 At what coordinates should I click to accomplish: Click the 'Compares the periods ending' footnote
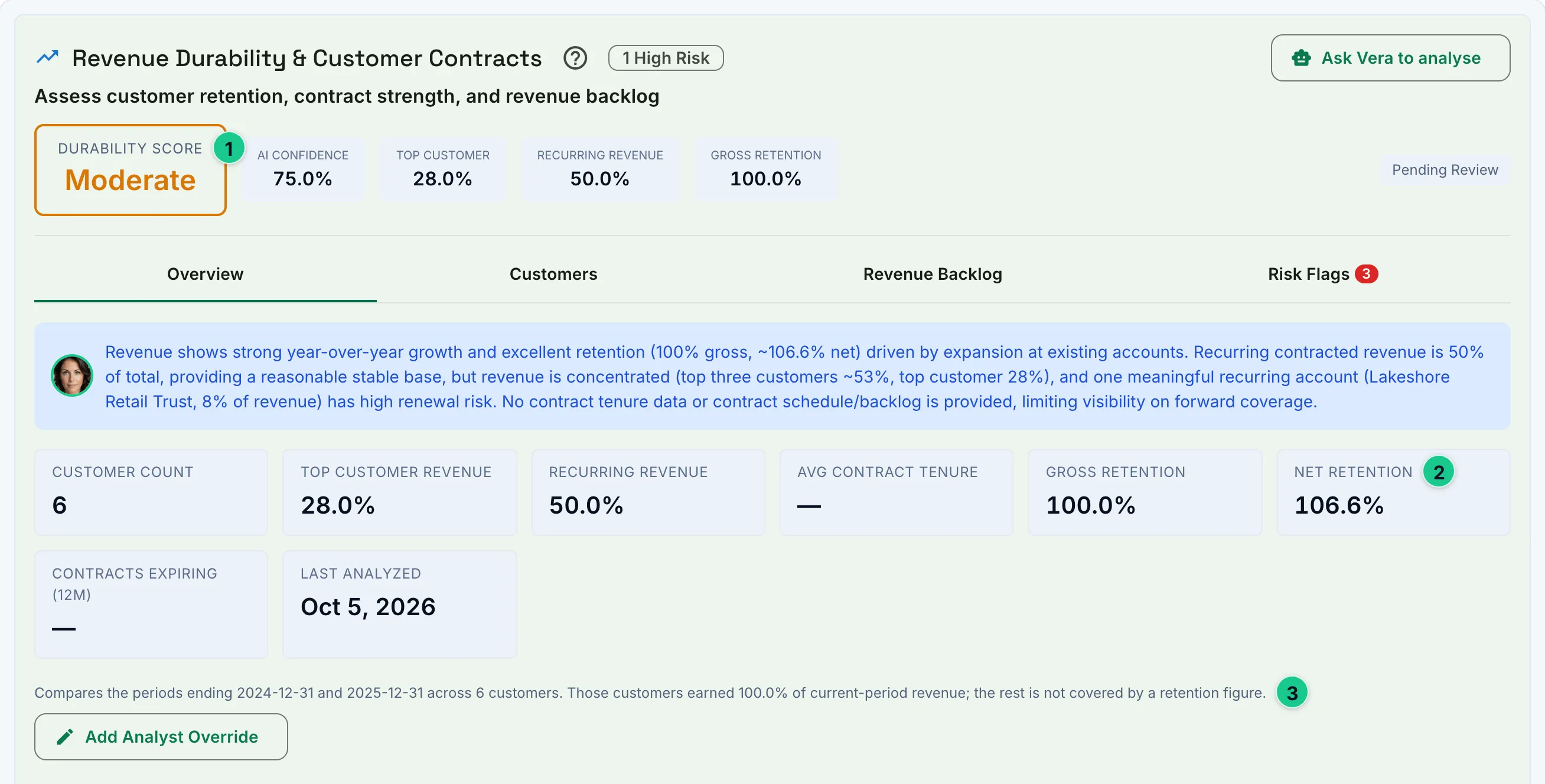pos(650,693)
